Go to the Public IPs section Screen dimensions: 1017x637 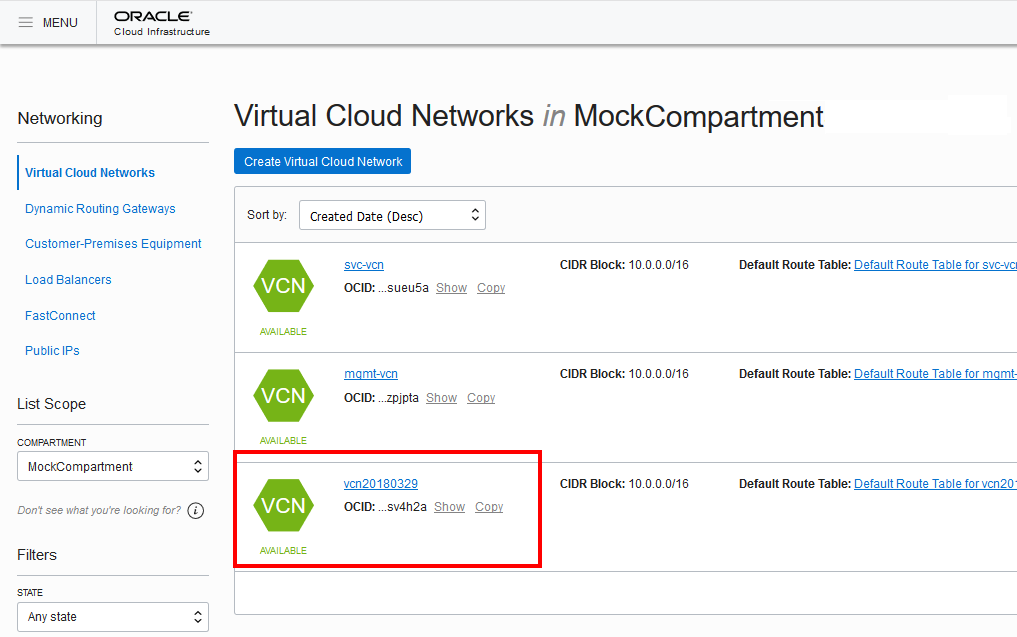[x=52, y=350]
